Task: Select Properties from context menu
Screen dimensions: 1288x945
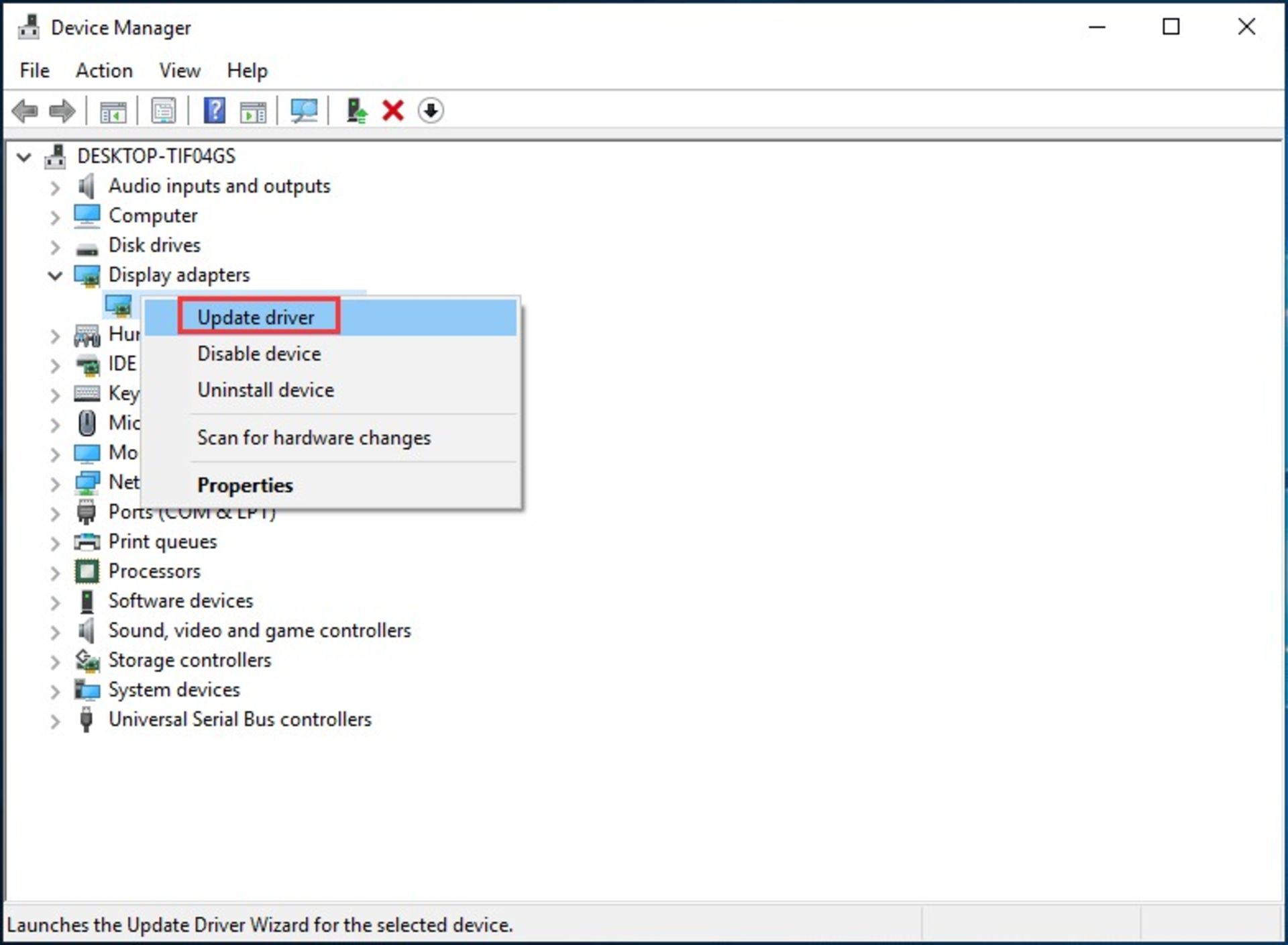Action: [x=245, y=485]
